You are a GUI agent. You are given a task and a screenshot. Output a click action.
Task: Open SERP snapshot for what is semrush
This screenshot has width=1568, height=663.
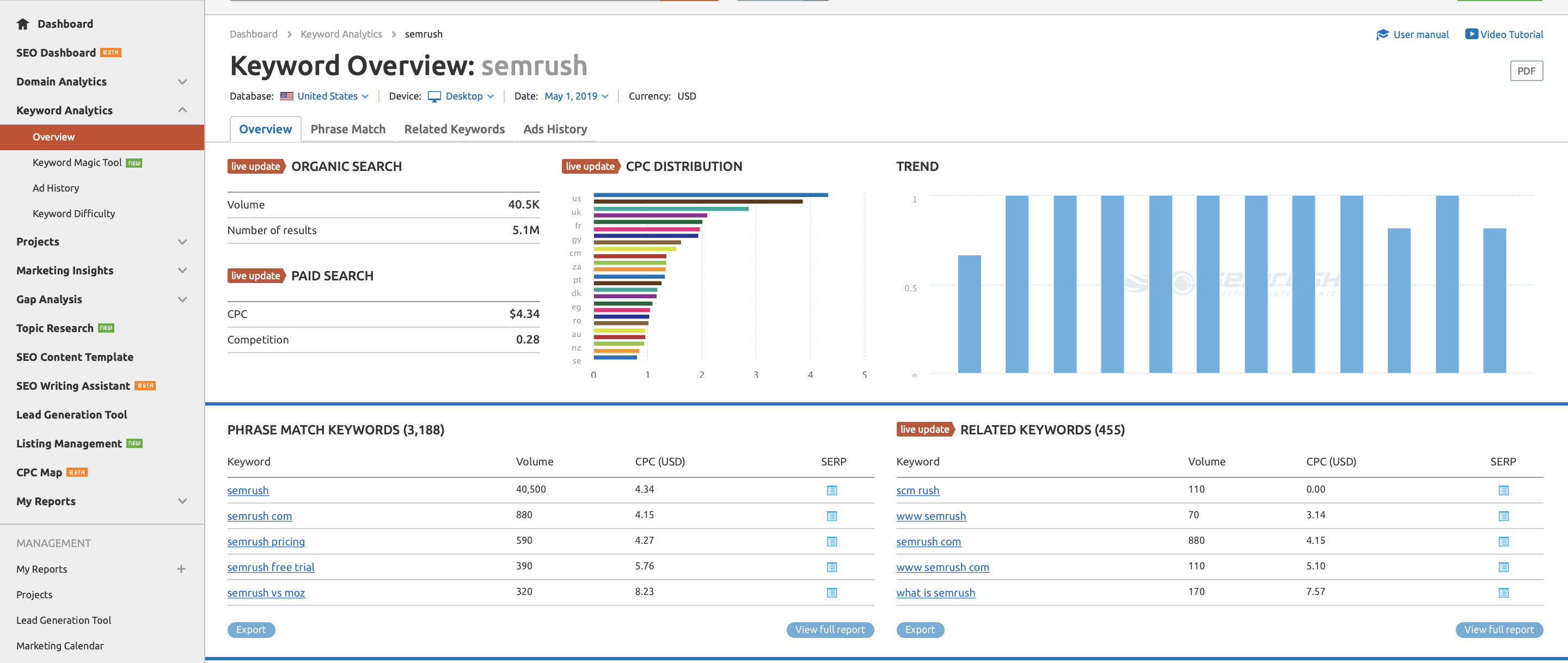point(1503,592)
